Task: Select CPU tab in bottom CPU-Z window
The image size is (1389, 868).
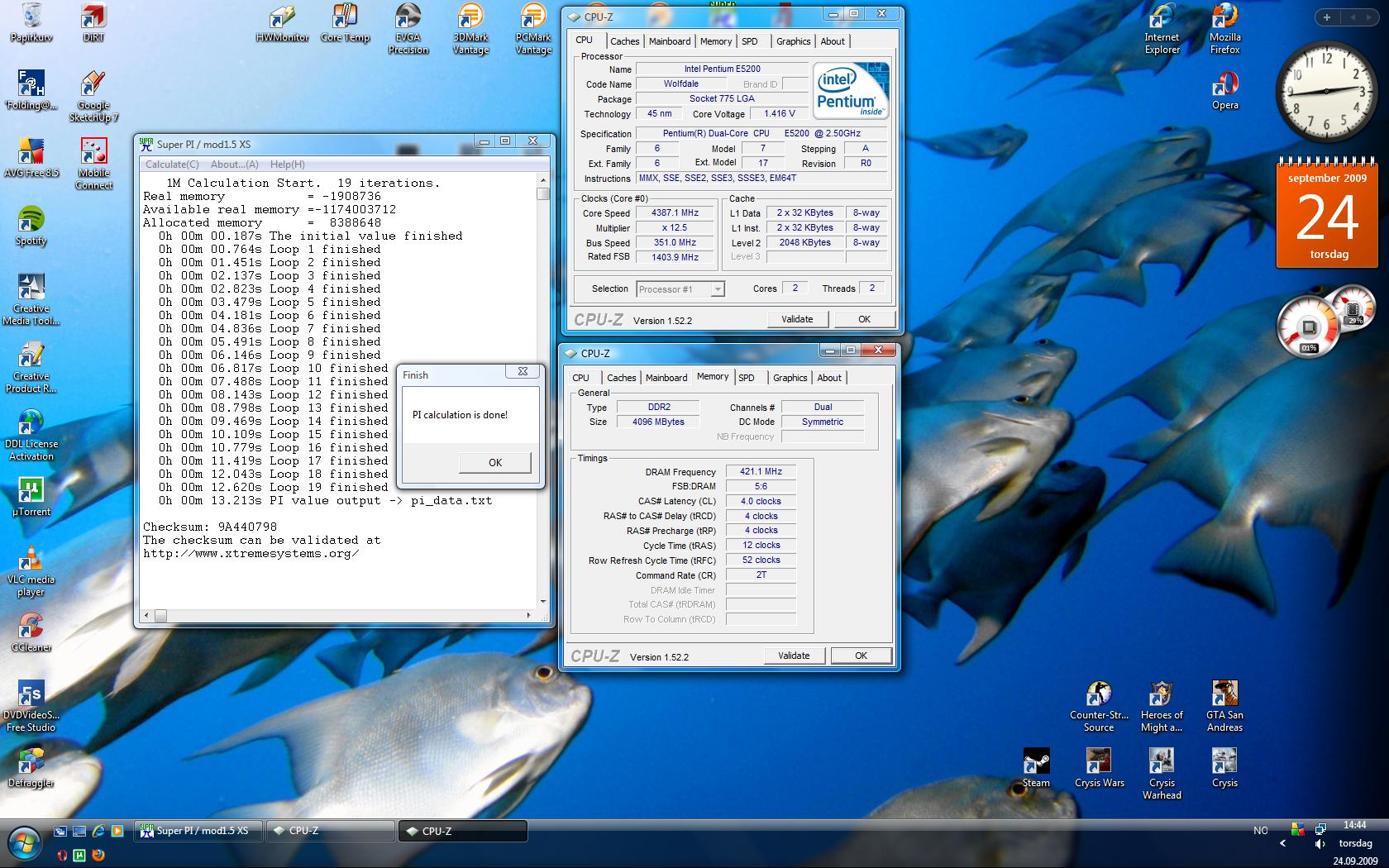Action: pyautogui.click(x=581, y=378)
